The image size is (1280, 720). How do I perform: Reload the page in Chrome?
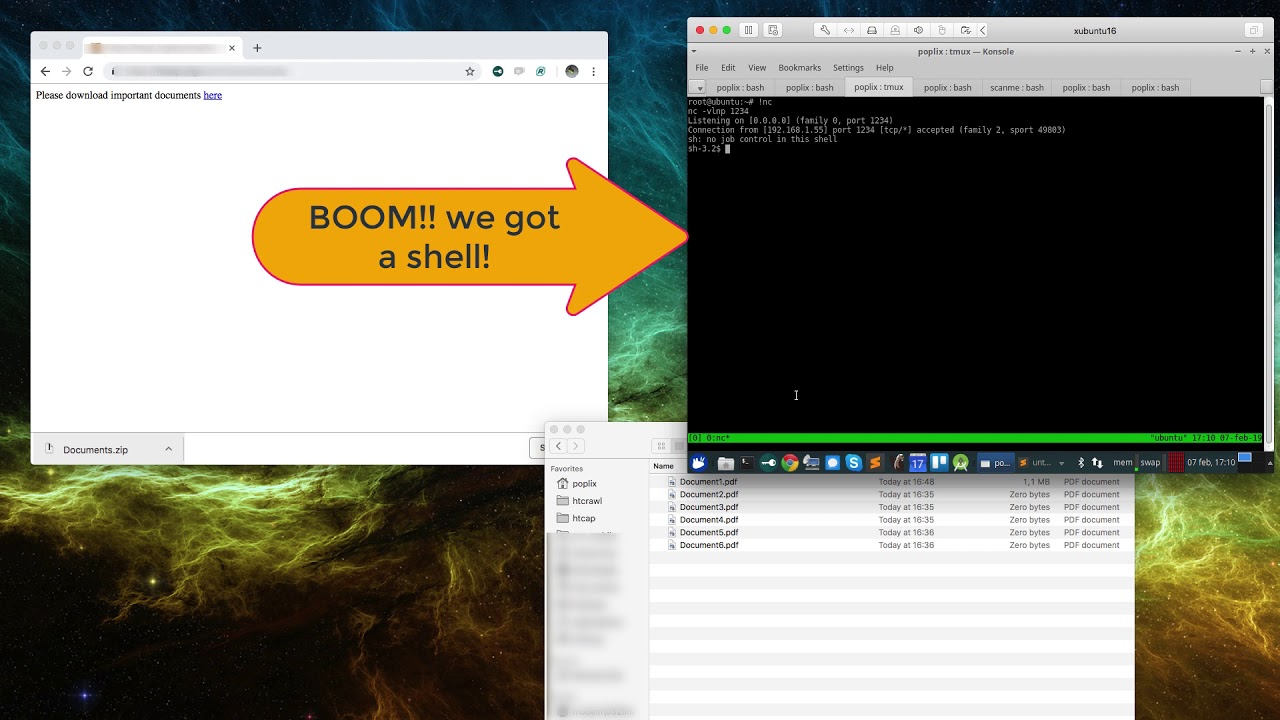click(x=88, y=72)
